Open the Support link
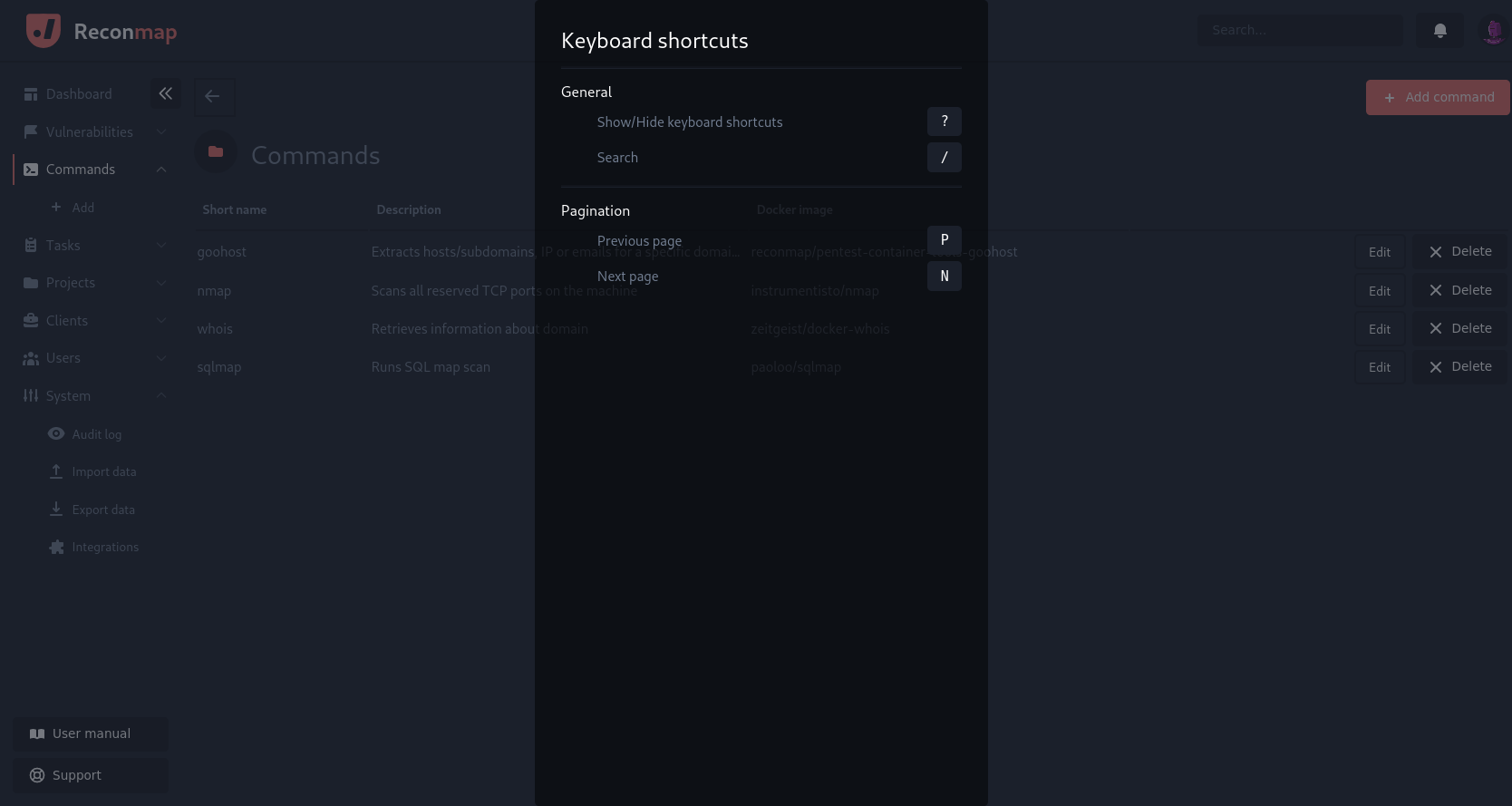The image size is (1512, 806). pyautogui.click(x=91, y=775)
